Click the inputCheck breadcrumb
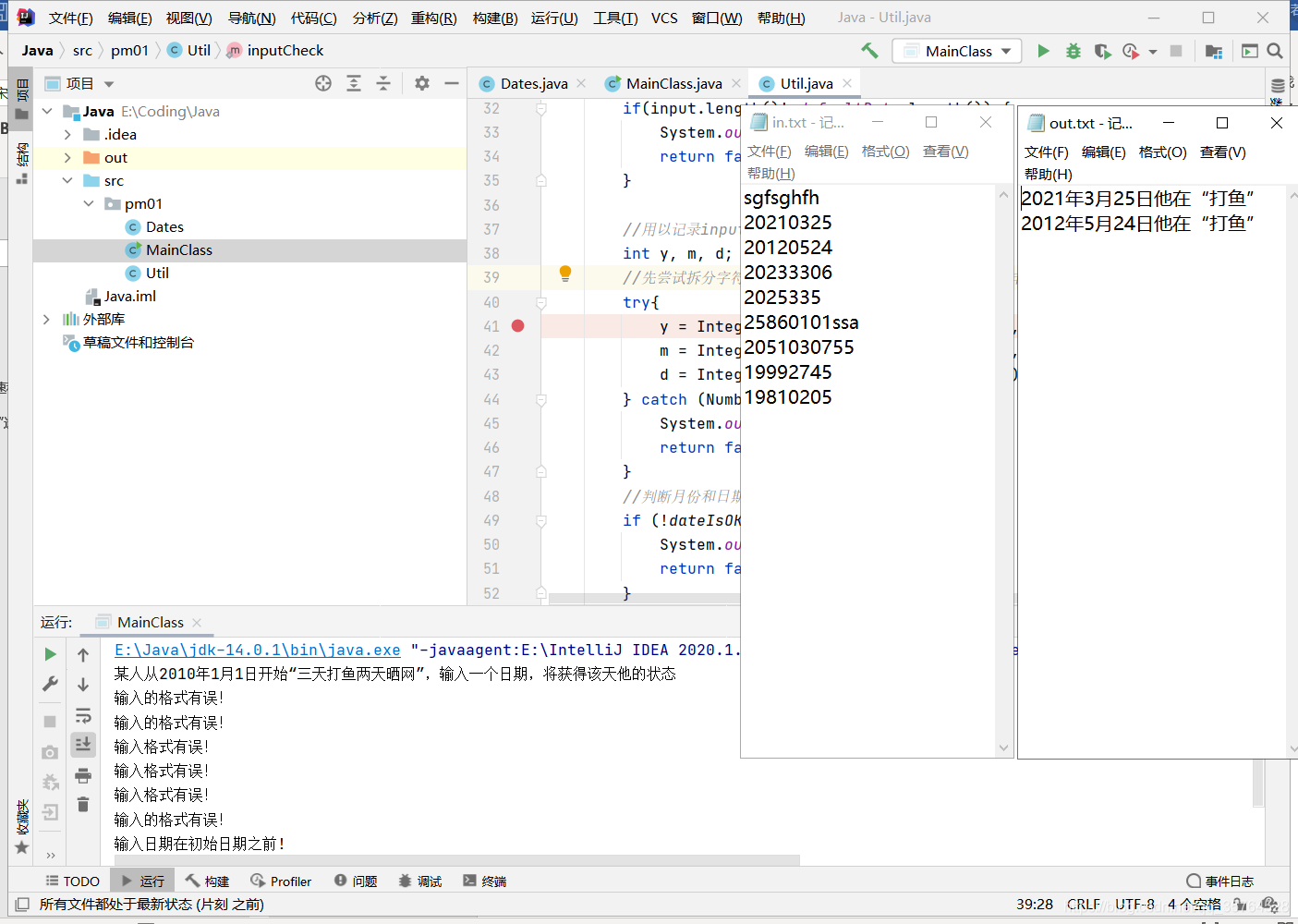This screenshot has height=924, width=1298. tap(285, 51)
